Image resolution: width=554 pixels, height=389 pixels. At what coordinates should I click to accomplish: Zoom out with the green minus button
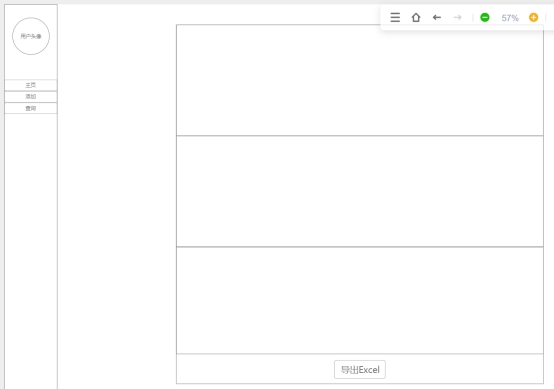click(485, 17)
